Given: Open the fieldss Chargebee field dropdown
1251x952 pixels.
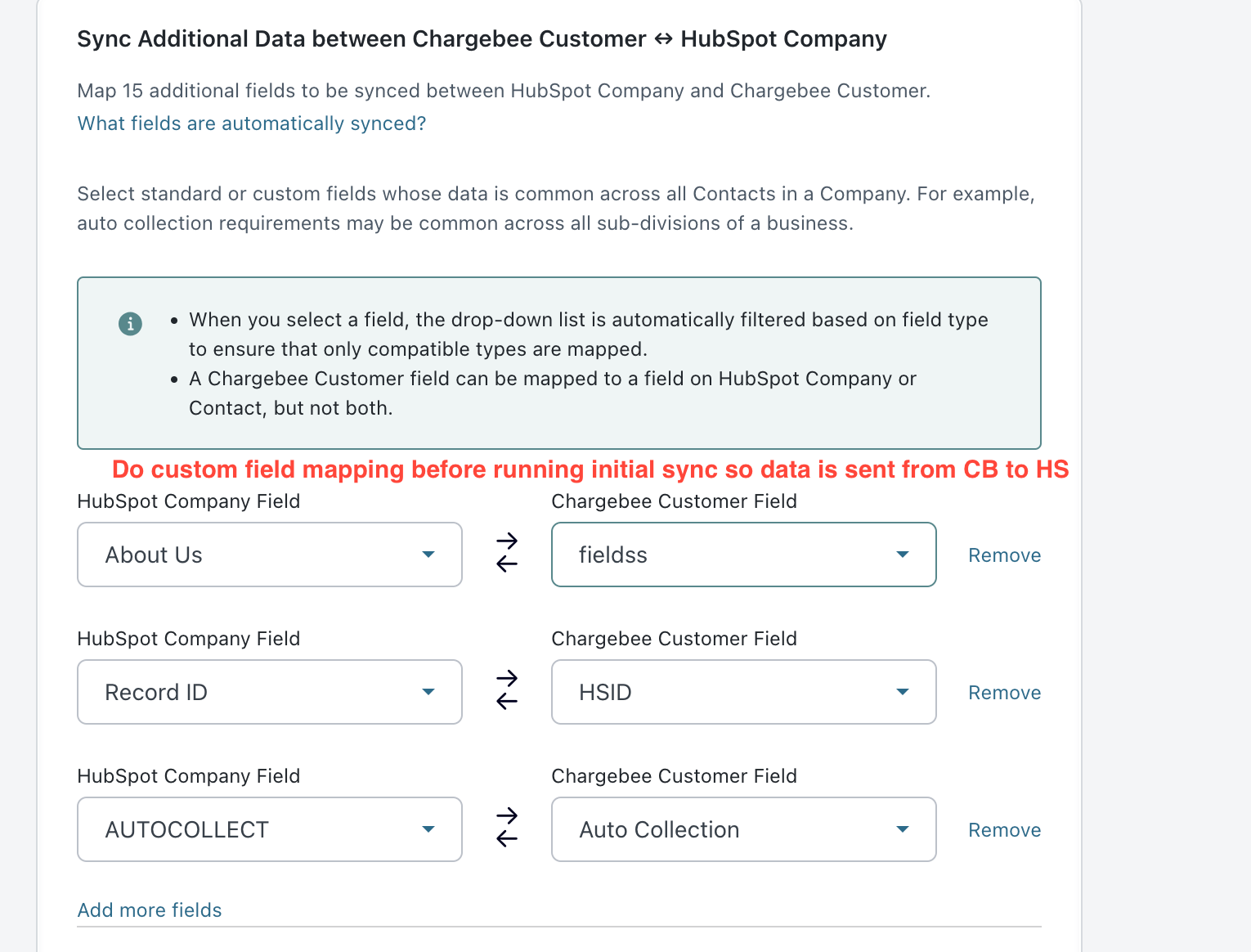Looking at the screenshot, I should click(742, 555).
